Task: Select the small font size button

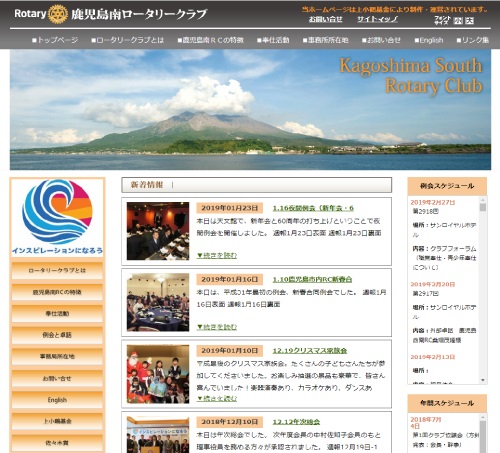Action: point(458,21)
